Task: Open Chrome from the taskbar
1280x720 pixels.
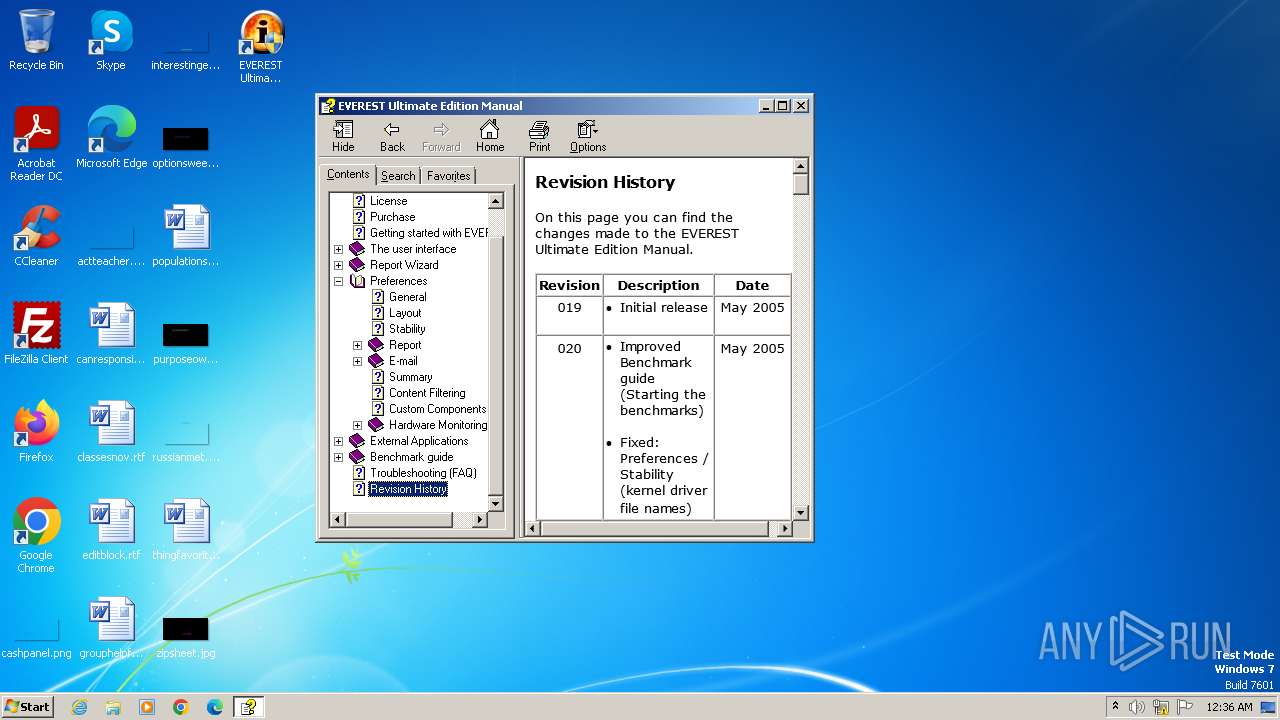Action: pos(181,707)
